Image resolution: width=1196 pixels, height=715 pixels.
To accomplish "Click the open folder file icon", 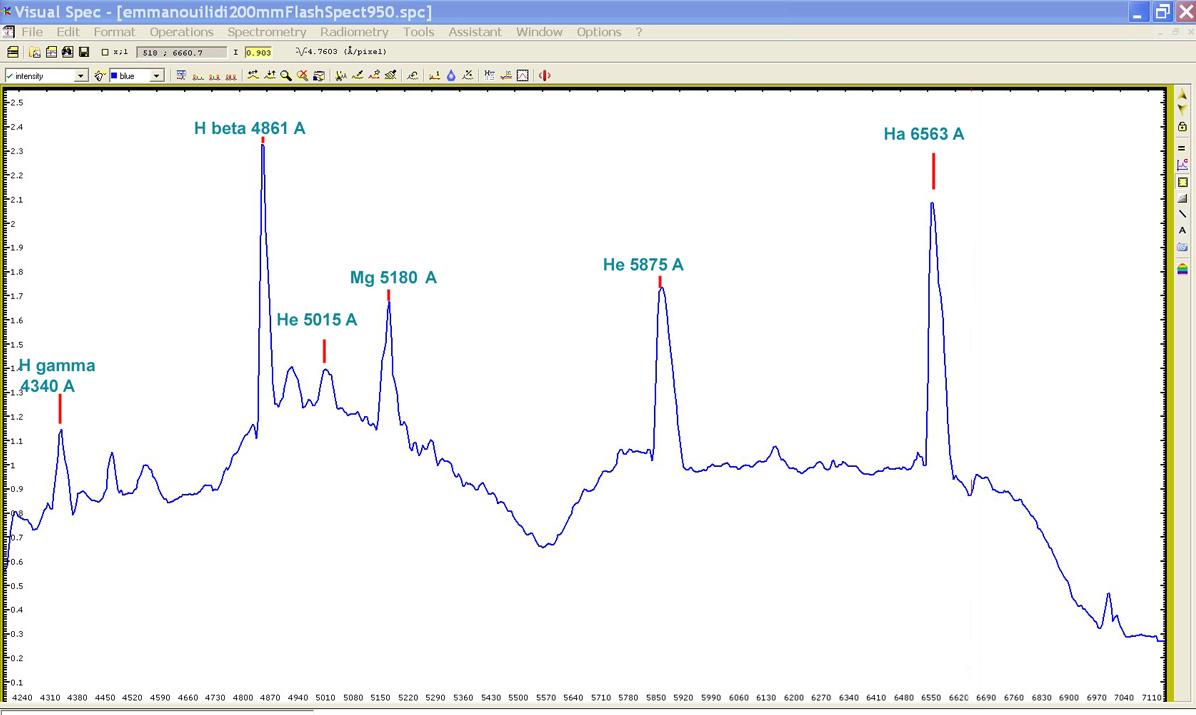I will (x=34, y=52).
